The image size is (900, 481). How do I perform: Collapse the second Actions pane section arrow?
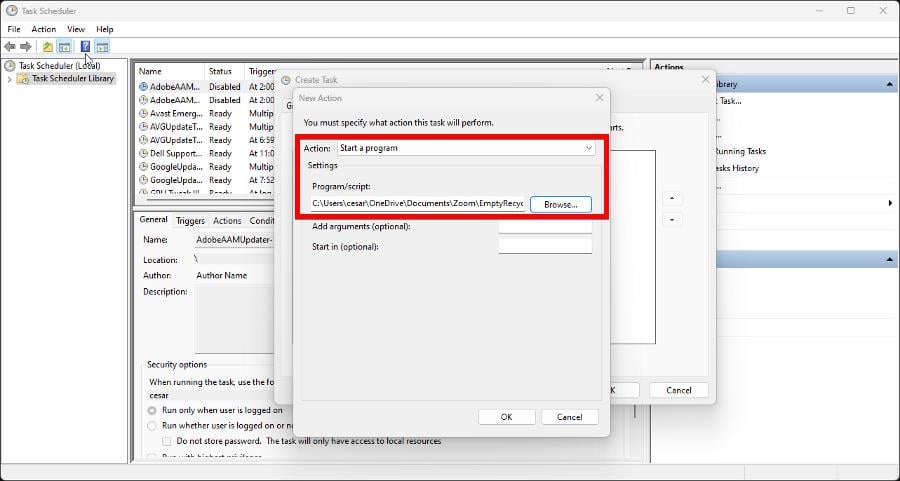pyautogui.click(x=890, y=260)
